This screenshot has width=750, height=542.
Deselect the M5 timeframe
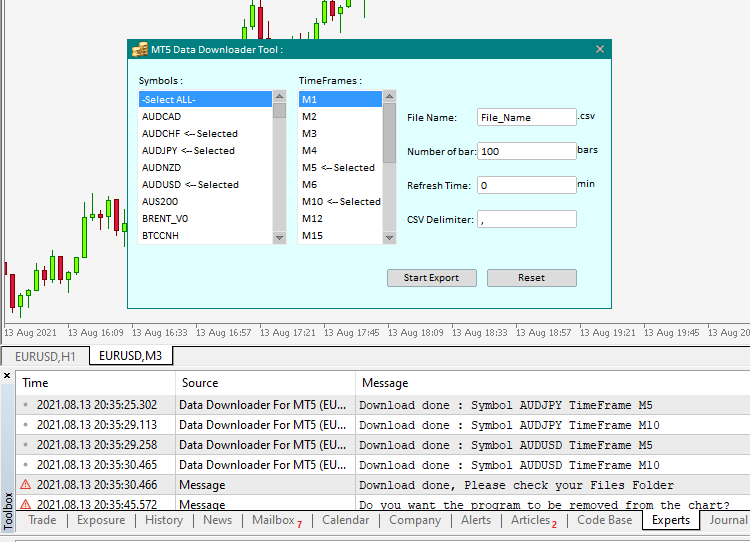(x=341, y=167)
